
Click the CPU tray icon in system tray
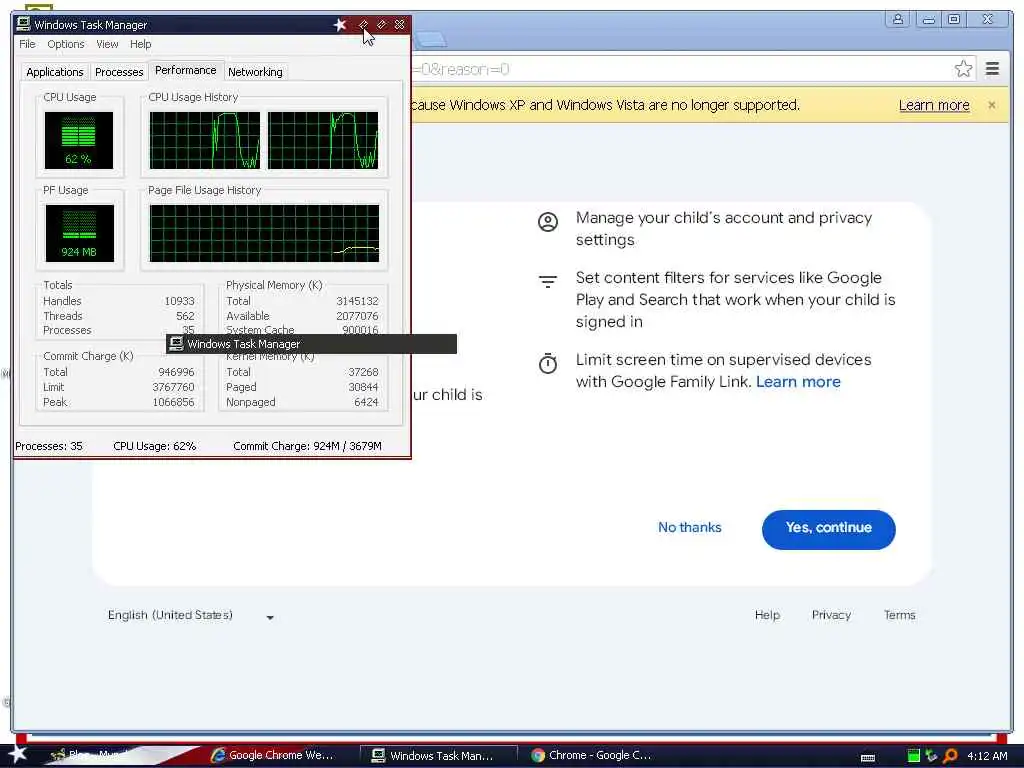pos(914,756)
